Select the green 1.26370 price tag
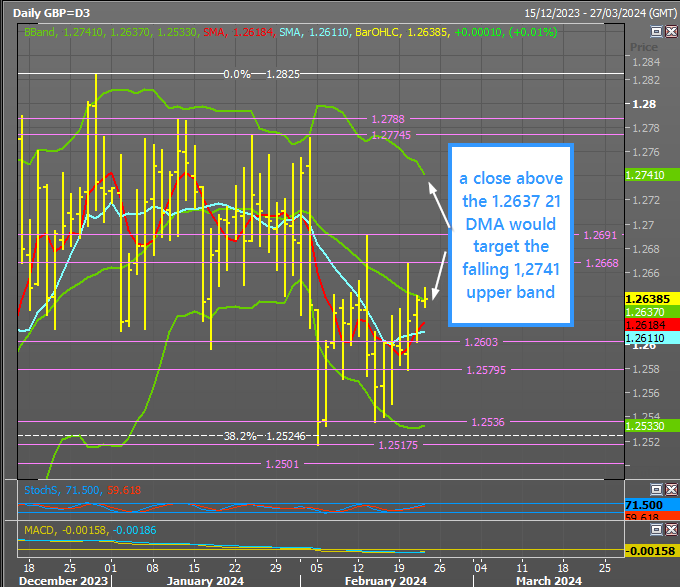The width and height of the screenshot is (680, 587). 652,312
